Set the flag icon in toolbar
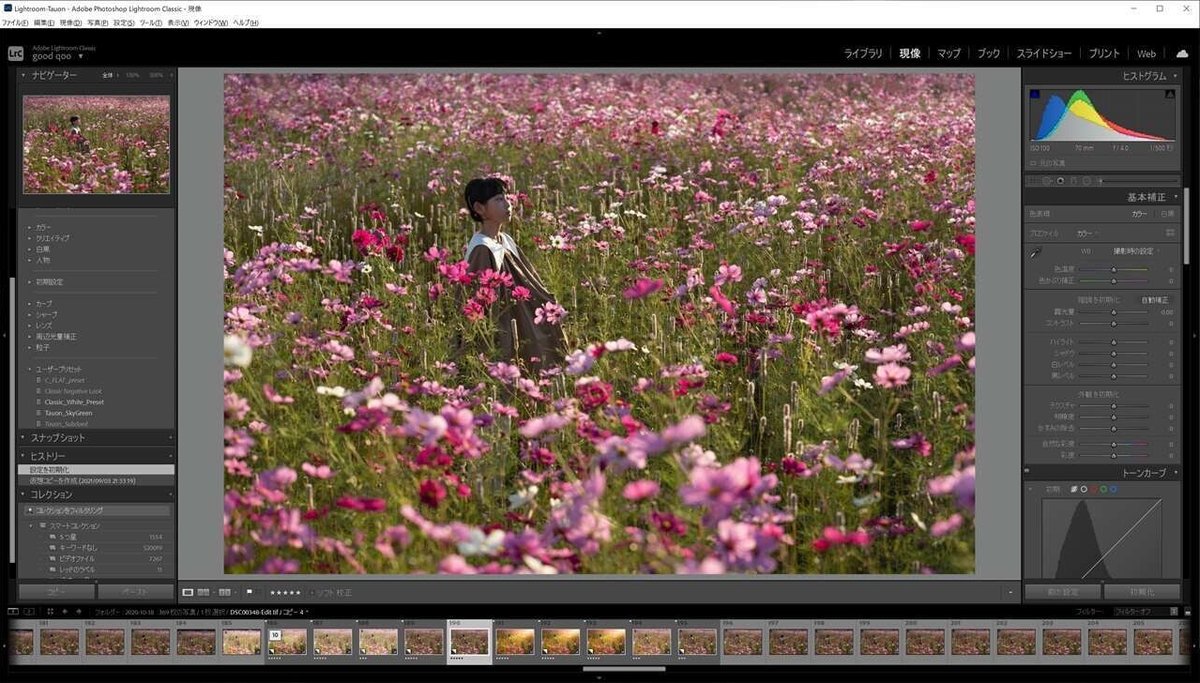 [249, 592]
